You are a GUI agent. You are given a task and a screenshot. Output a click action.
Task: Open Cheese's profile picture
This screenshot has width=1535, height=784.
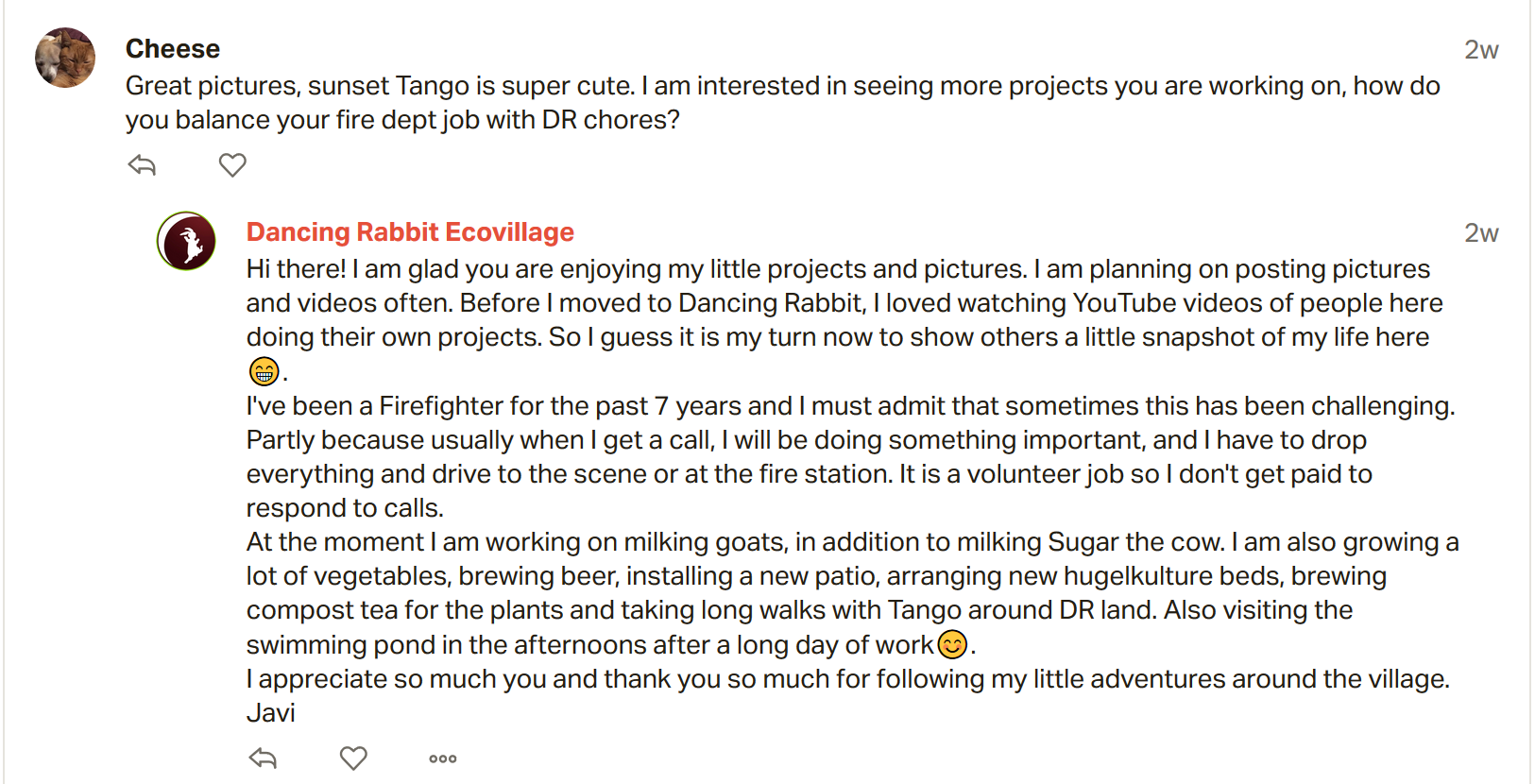click(65, 58)
